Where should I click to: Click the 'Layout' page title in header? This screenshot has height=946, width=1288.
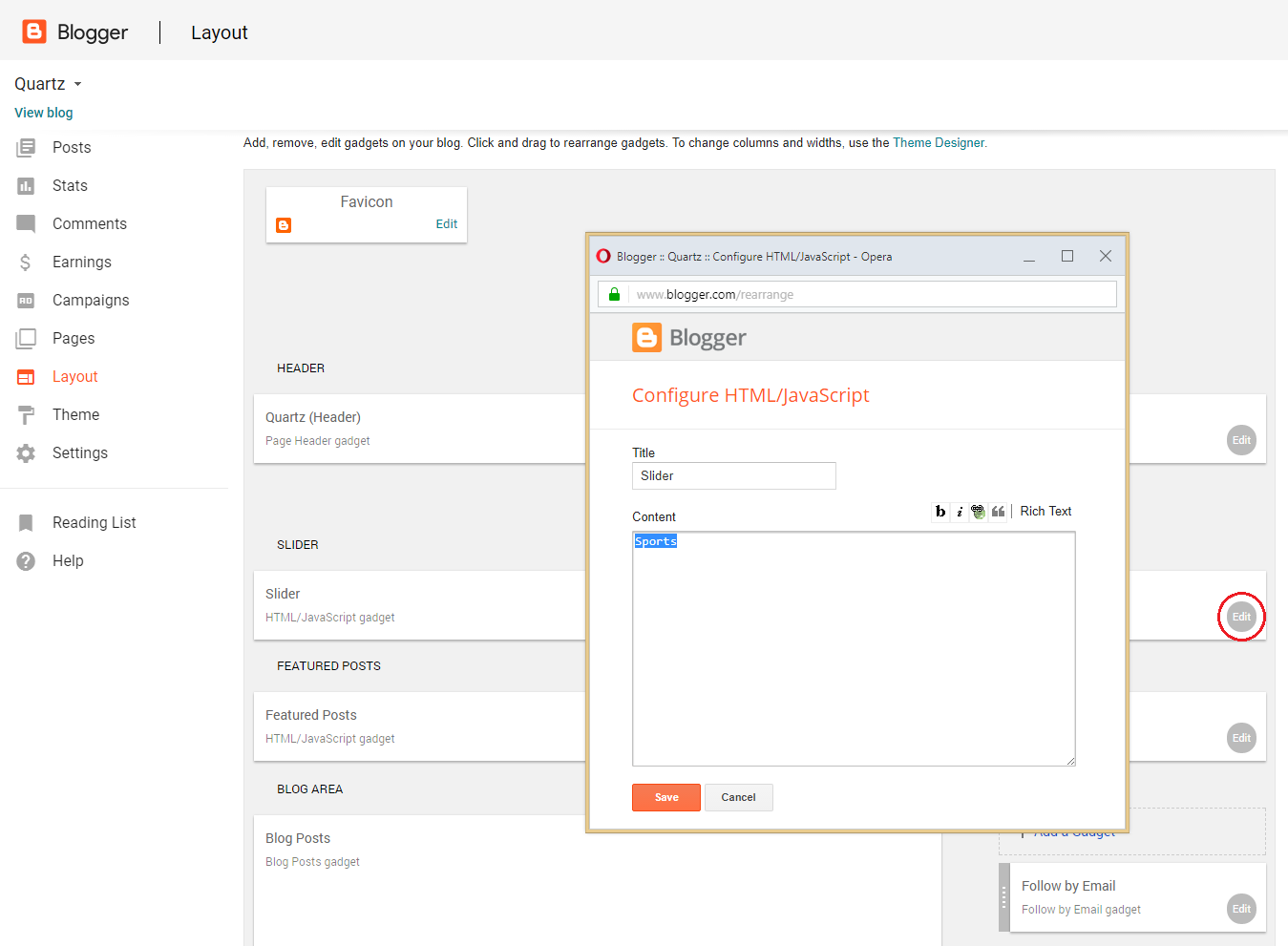[x=220, y=32]
